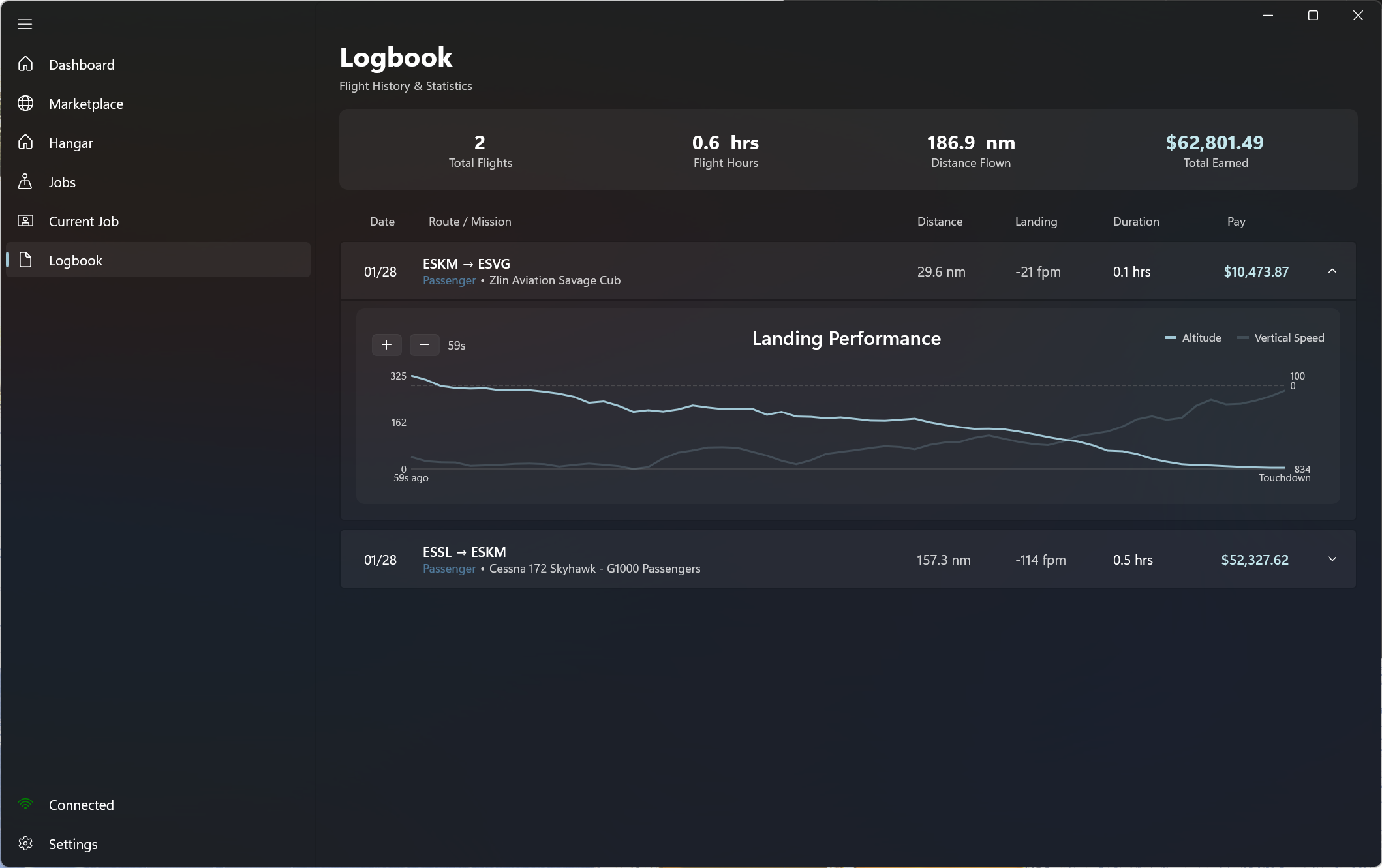Toggle the Altitude series in the chart legend
The width and height of the screenshot is (1382, 868).
click(1194, 338)
